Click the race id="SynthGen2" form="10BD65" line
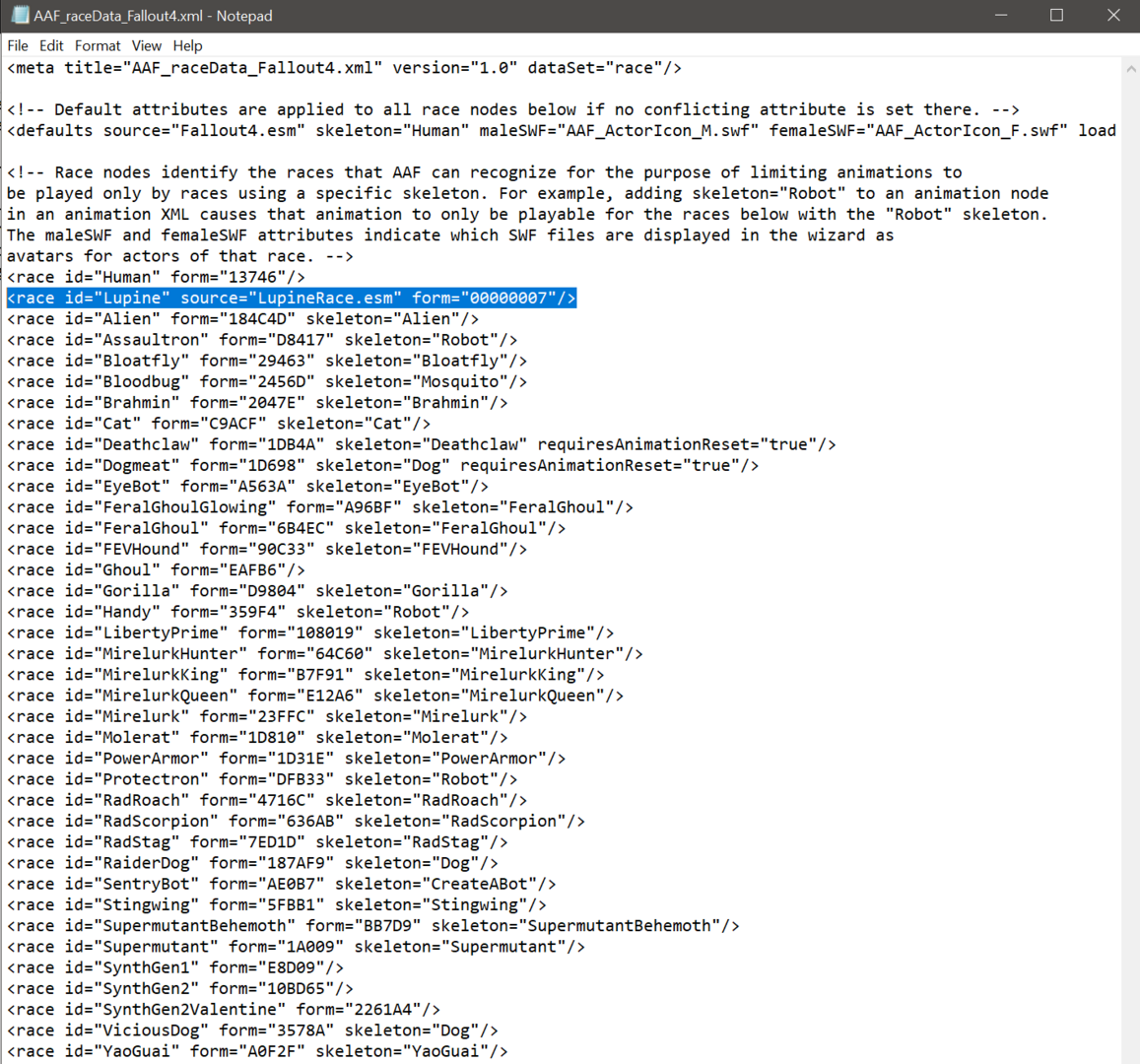 (180, 989)
